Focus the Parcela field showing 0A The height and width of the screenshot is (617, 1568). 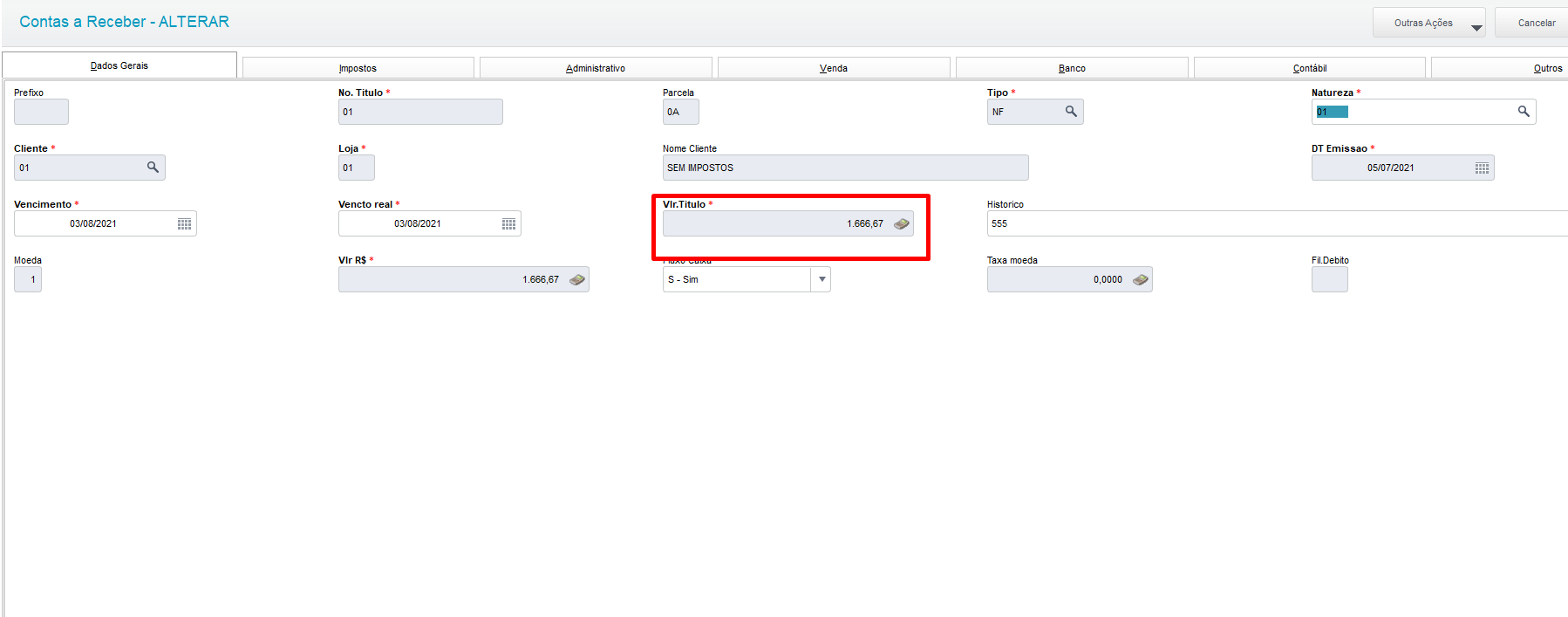point(680,112)
